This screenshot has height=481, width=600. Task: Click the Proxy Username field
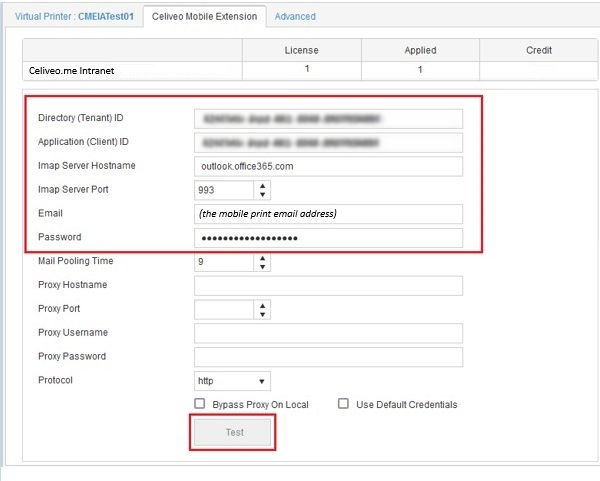(x=328, y=333)
